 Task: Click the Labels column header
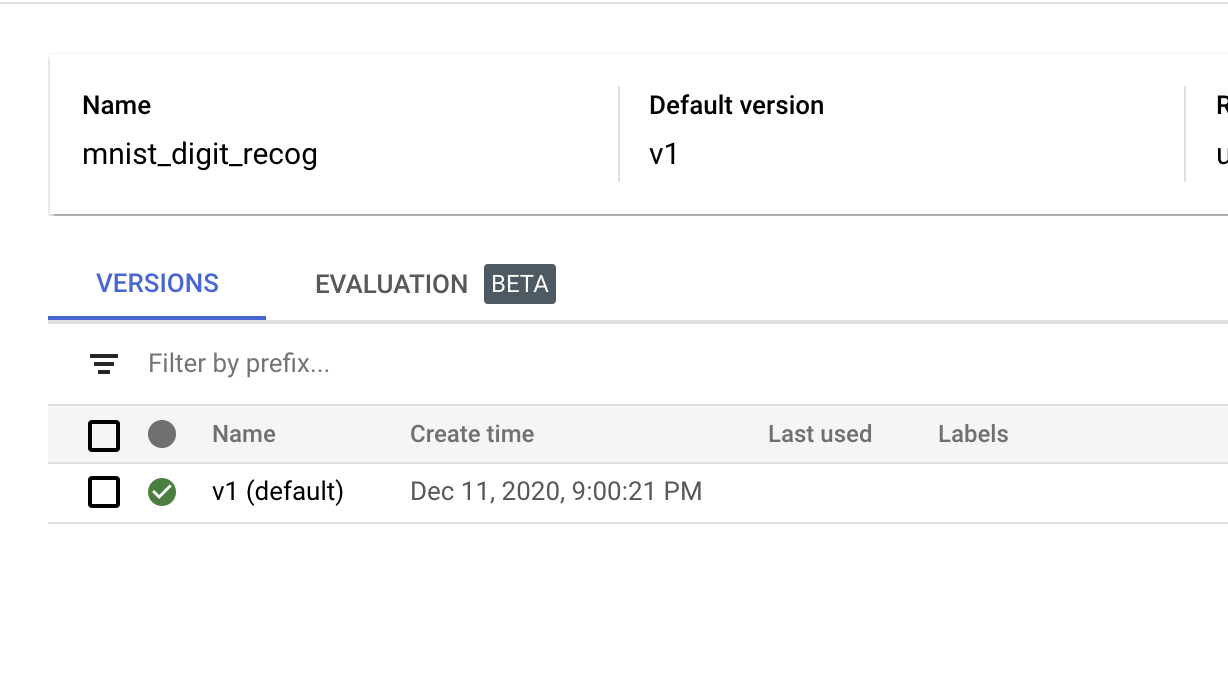(x=973, y=434)
